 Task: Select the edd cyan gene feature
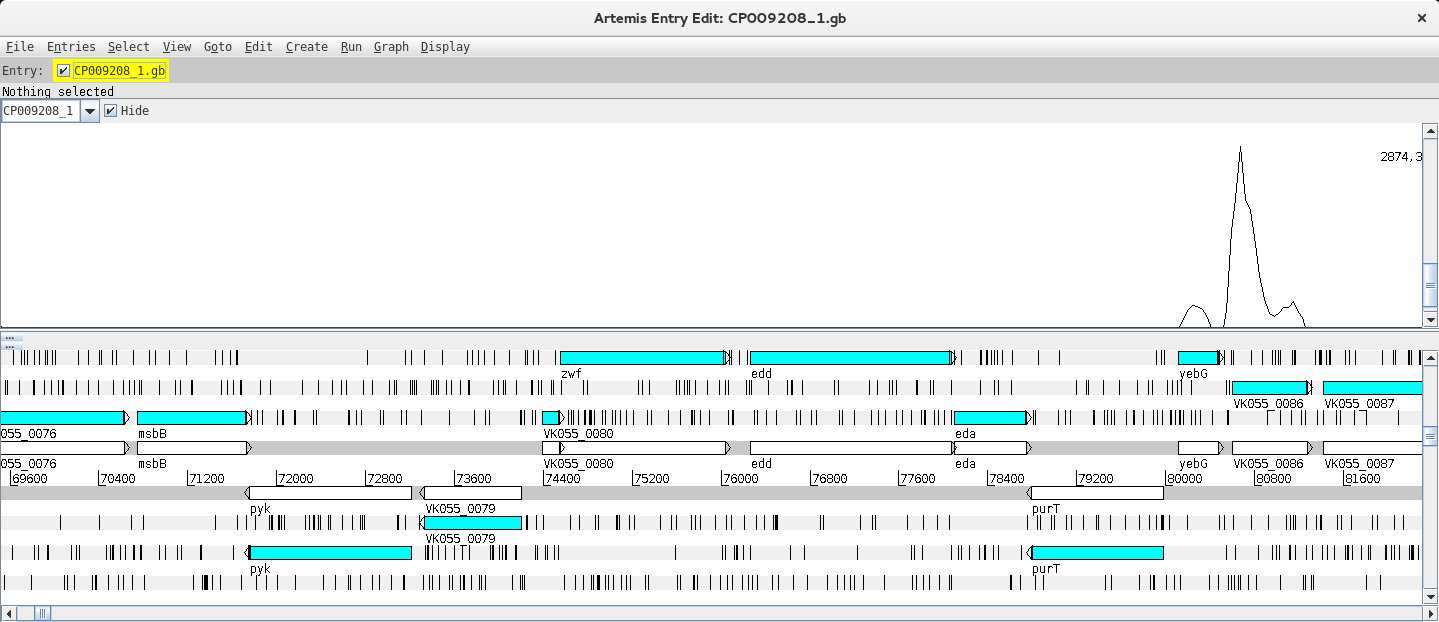coord(849,358)
